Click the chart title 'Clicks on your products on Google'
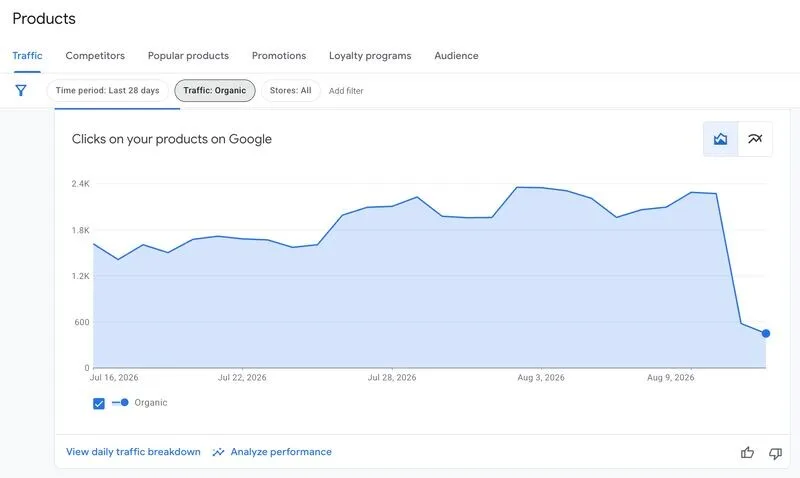This screenshot has height=478, width=800. 171,139
